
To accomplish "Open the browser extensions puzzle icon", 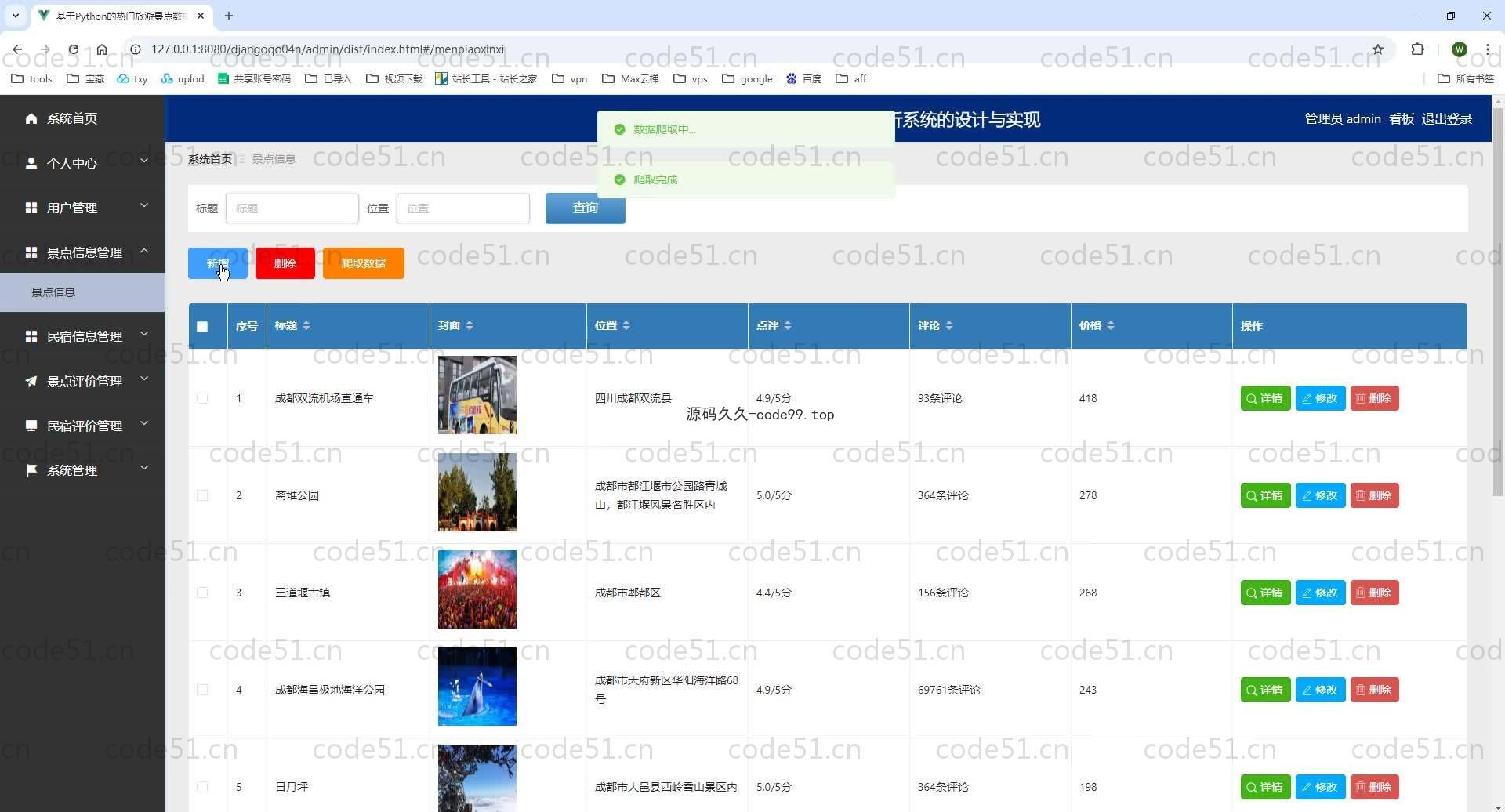I will click(x=1417, y=49).
